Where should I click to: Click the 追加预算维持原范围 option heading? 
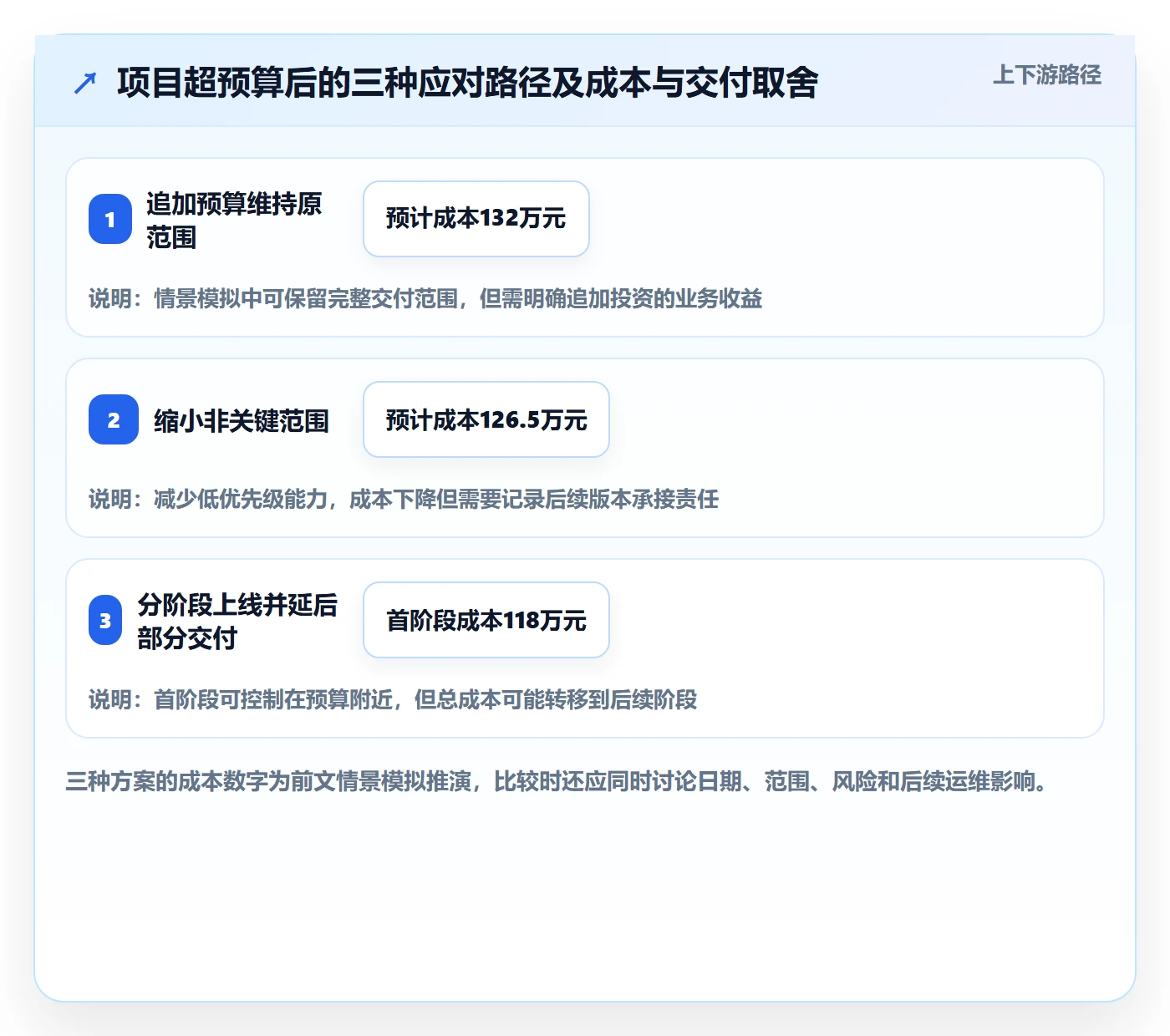click(x=234, y=220)
